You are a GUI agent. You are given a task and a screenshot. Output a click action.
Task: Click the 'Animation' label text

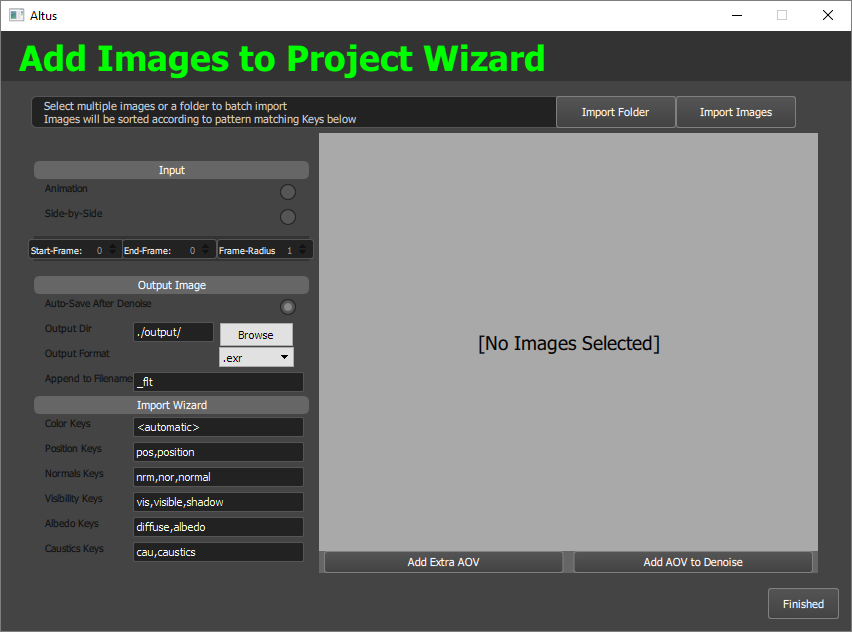pyautogui.click(x=66, y=189)
